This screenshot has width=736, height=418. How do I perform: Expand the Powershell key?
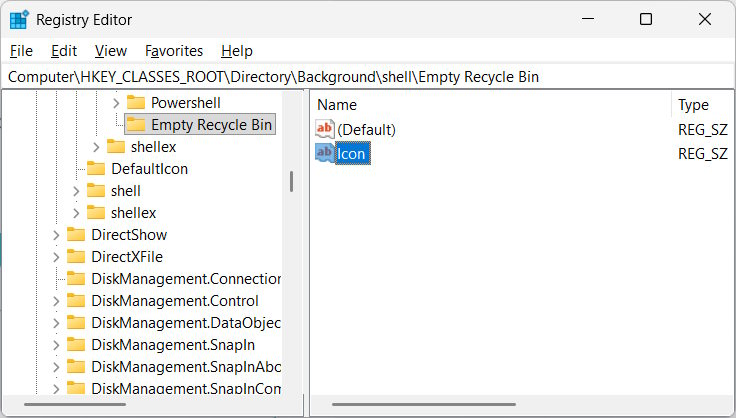point(116,103)
